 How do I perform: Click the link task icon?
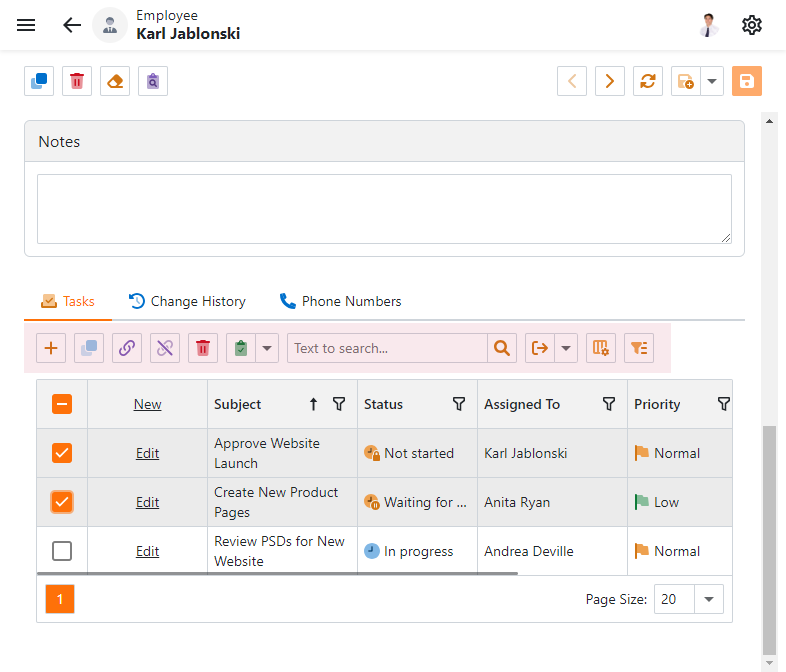point(127,348)
